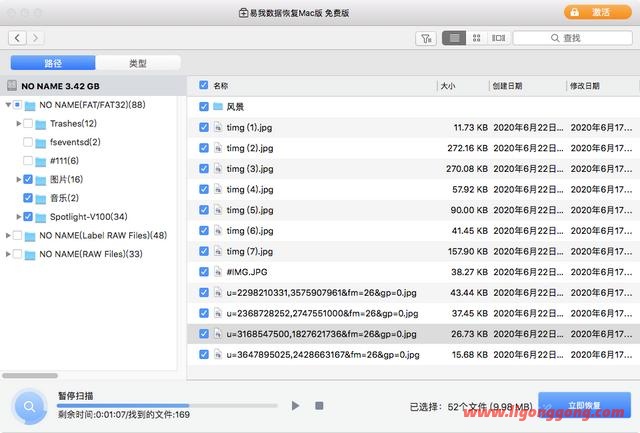
Task: Click the u=3647895025 jpg file icon
Action: 218,354
